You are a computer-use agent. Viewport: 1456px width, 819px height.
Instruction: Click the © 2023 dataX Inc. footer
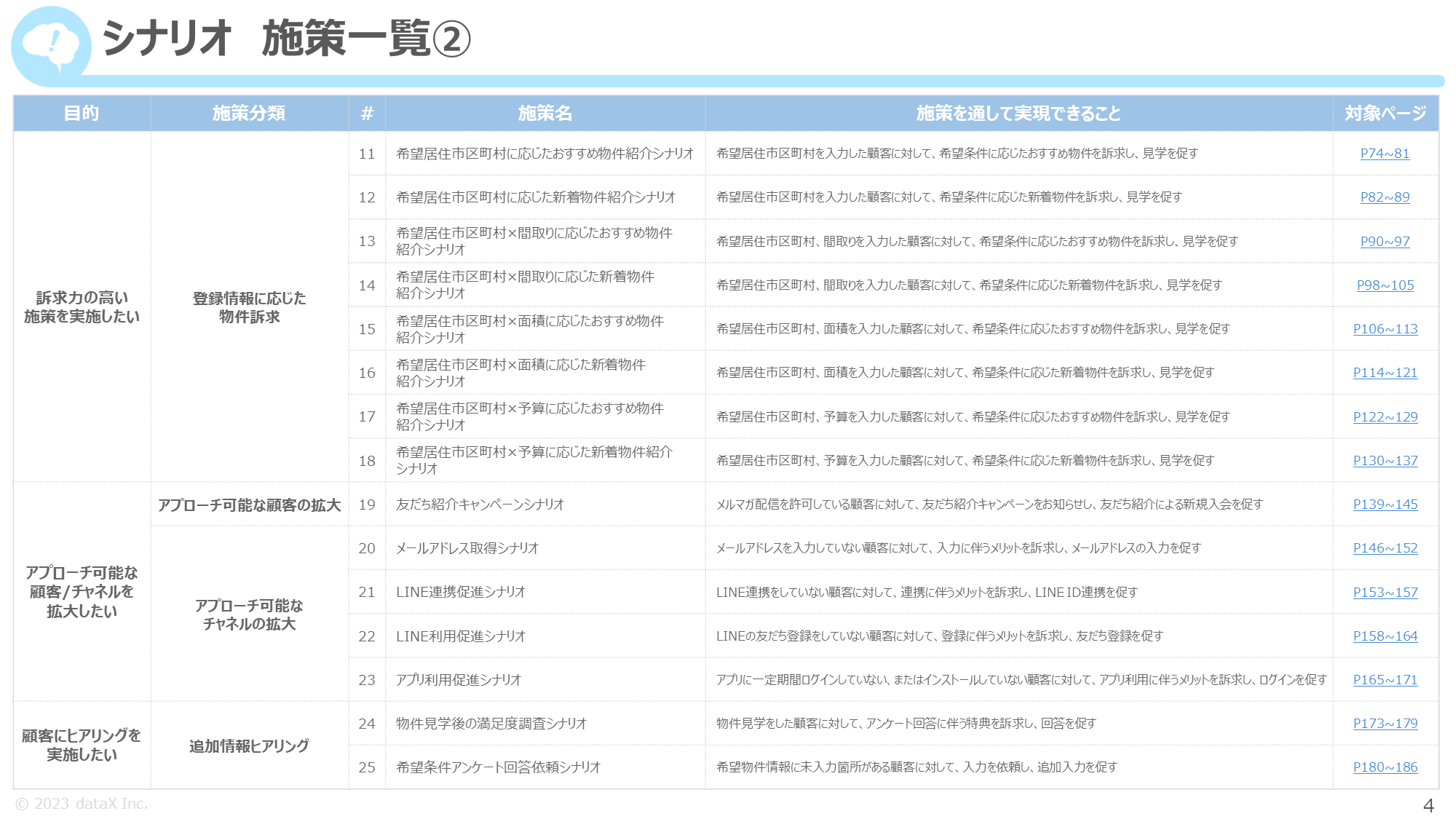(x=82, y=804)
